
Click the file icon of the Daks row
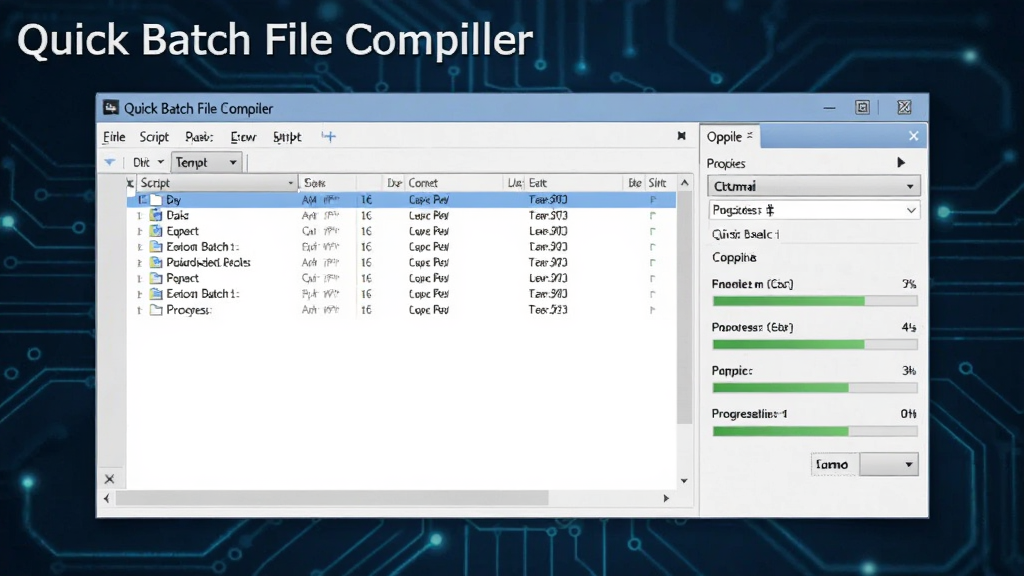pos(156,216)
